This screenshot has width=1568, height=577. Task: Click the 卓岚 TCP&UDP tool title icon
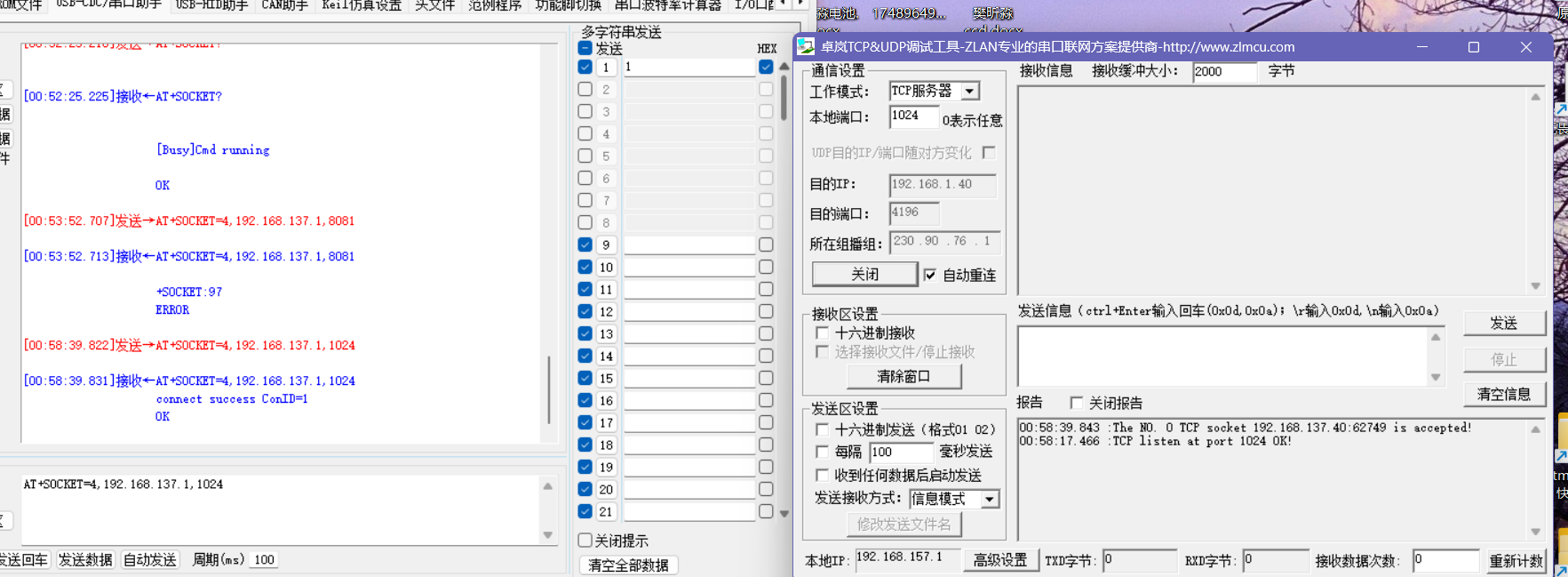(806, 46)
